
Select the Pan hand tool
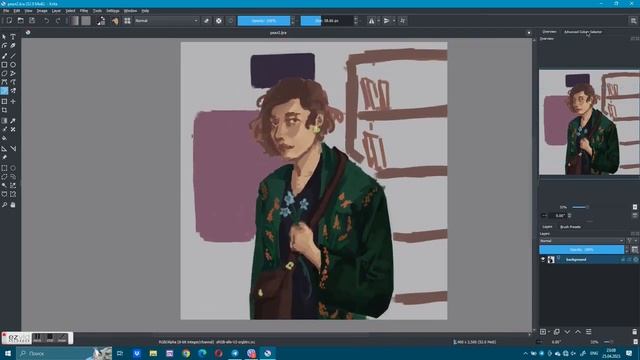click(13, 205)
